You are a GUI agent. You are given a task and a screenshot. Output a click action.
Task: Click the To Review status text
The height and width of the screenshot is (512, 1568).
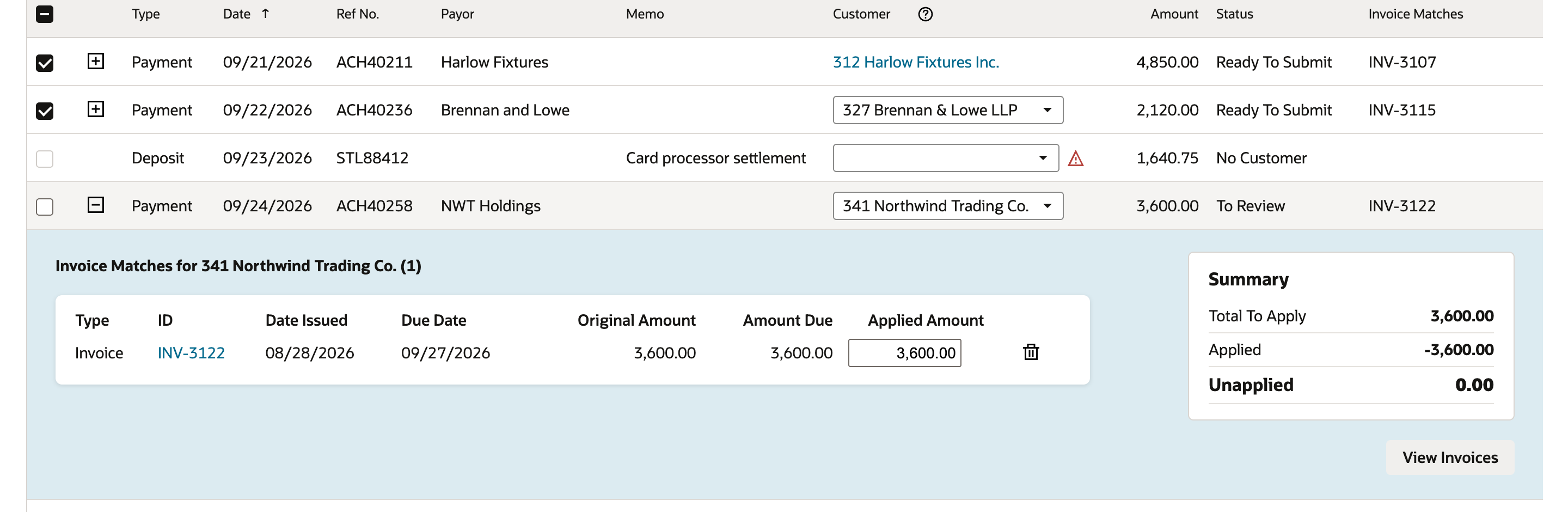pyautogui.click(x=1250, y=206)
